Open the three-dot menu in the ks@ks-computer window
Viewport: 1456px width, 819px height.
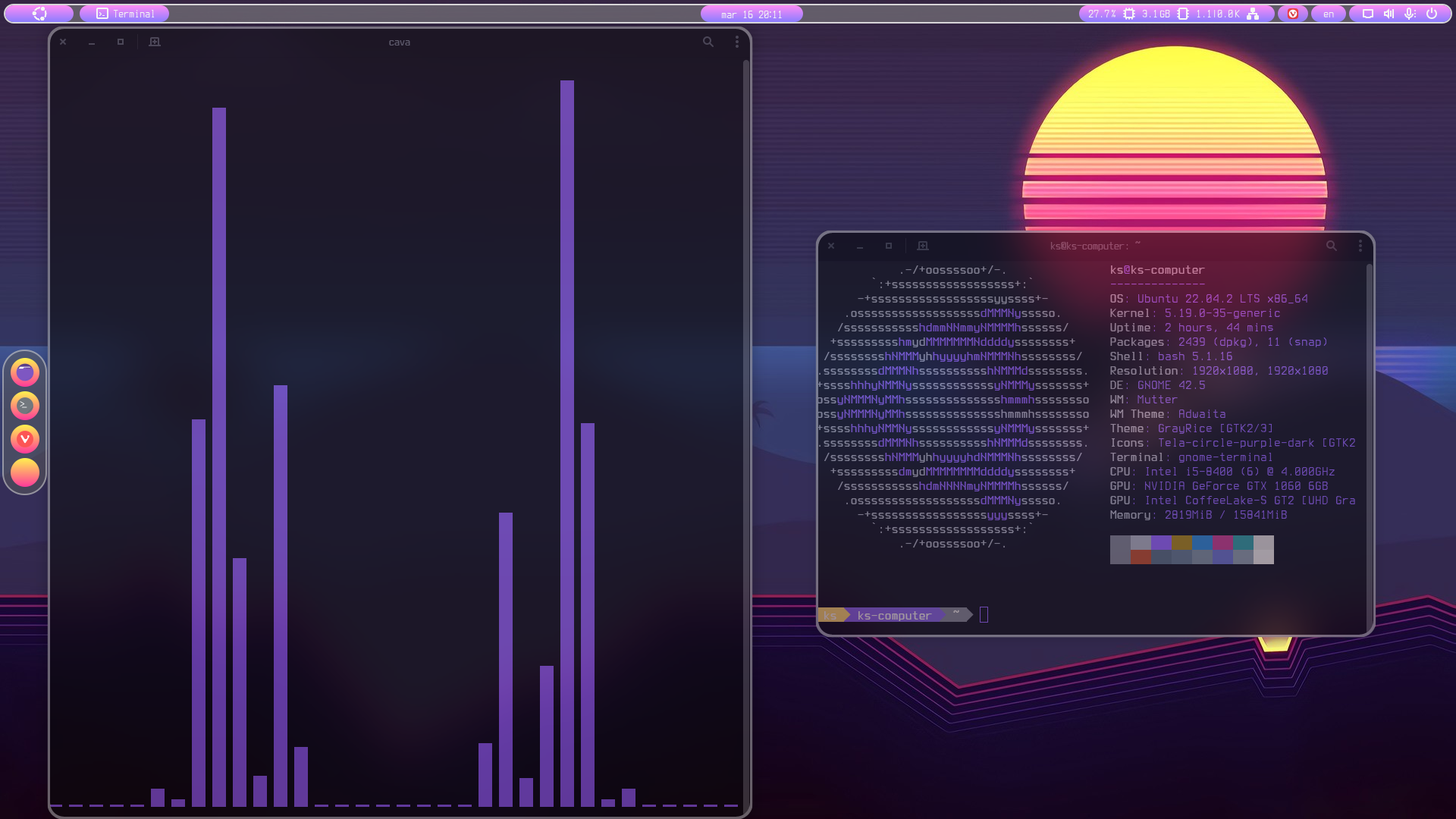1360,246
